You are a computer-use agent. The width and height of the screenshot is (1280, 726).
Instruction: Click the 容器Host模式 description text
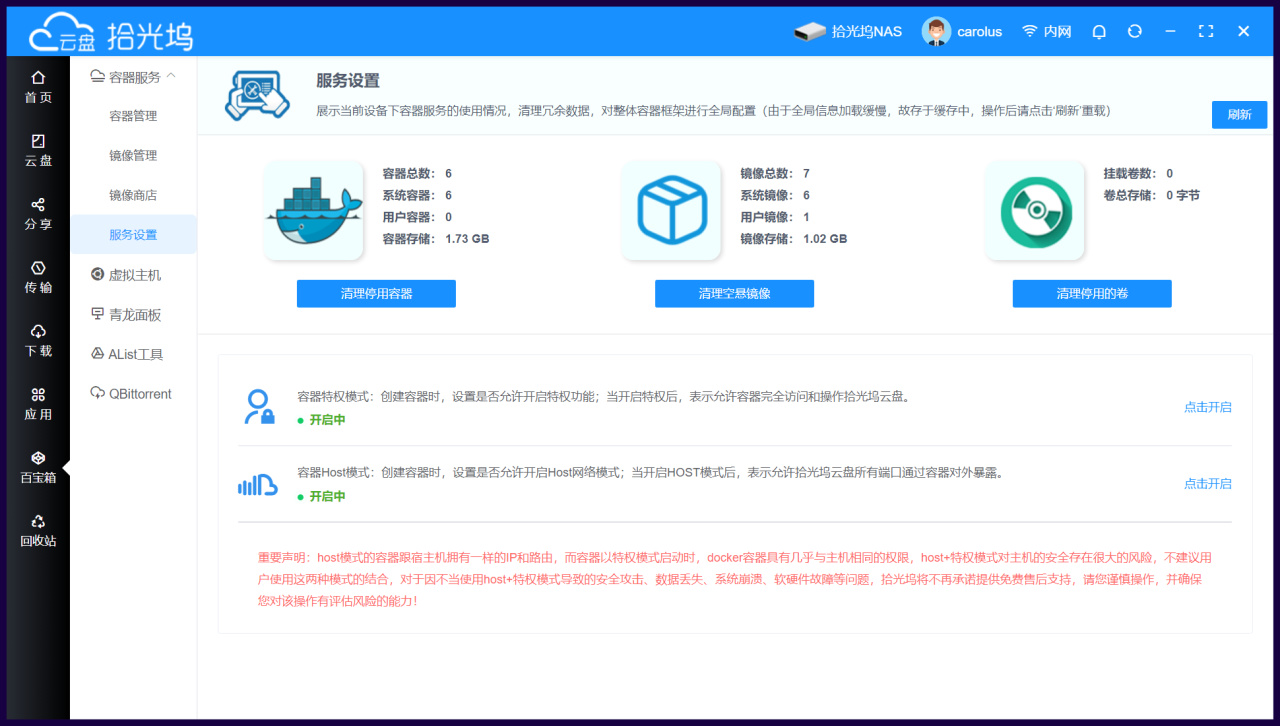[x=650, y=473]
